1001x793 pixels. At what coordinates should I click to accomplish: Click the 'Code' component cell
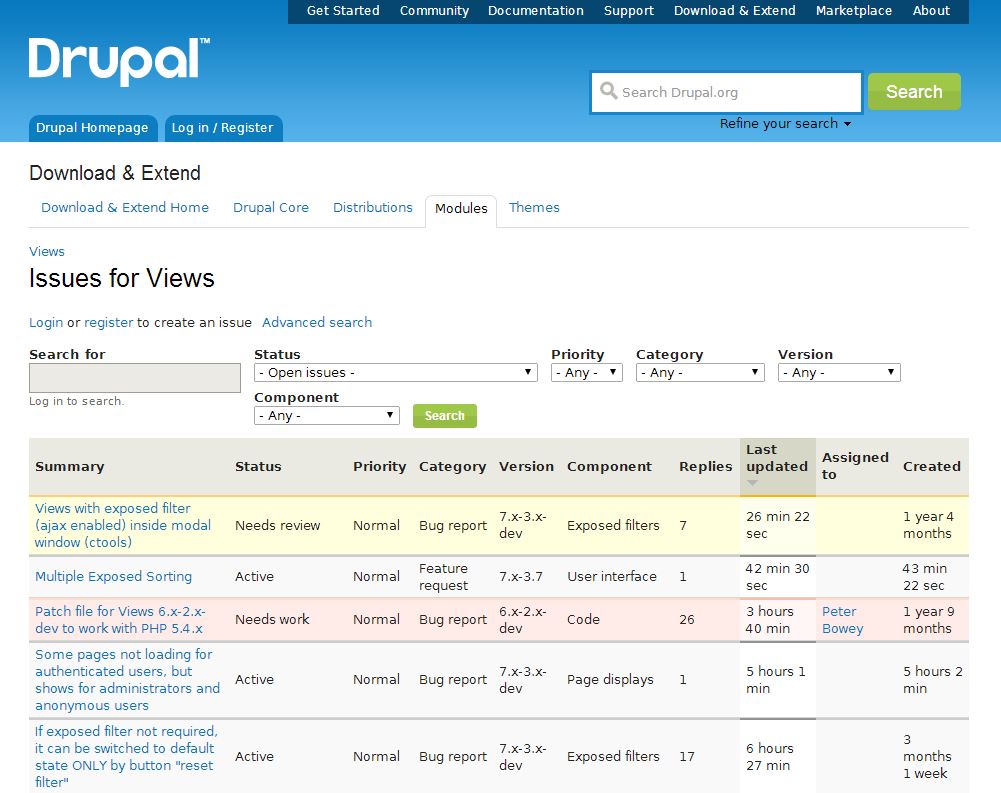click(583, 619)
